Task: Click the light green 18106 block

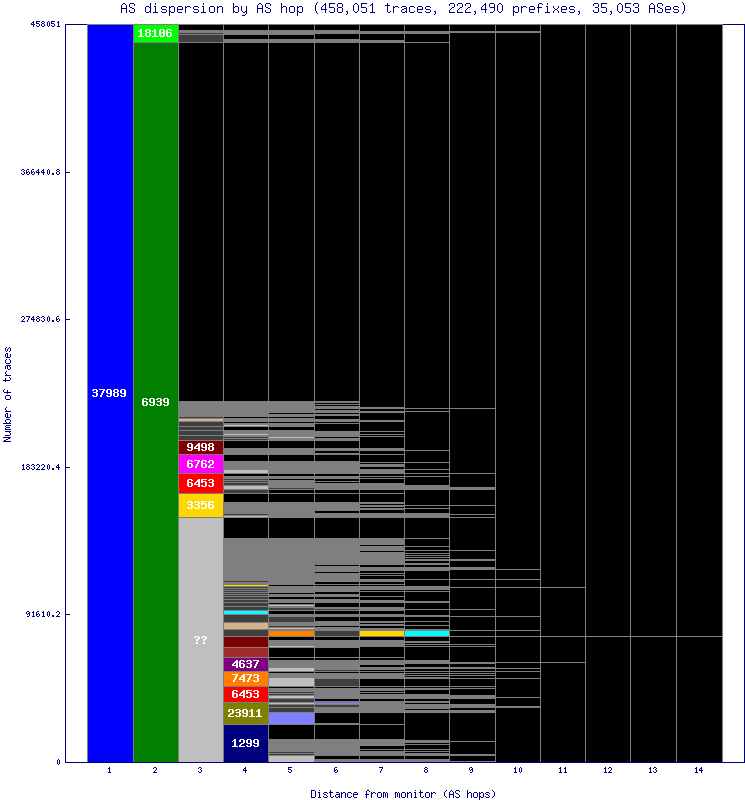Action: click(155, 33)
